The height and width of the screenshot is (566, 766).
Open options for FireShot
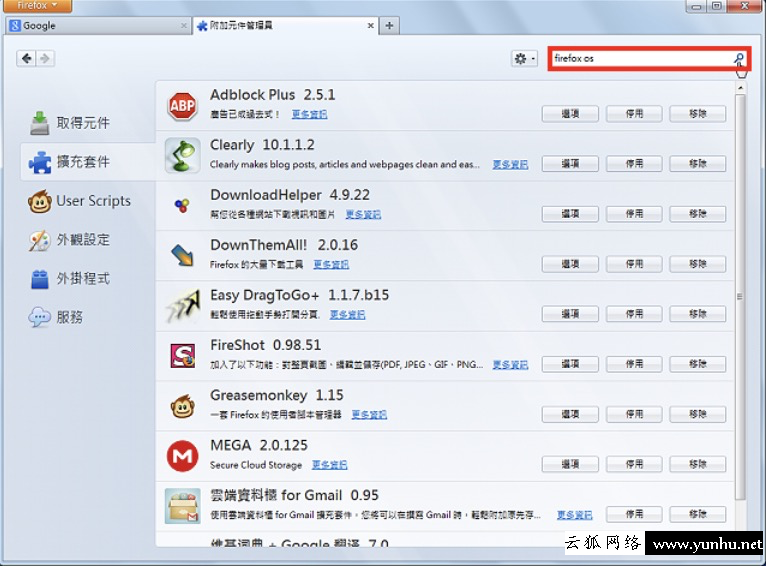click(x=570, y=364)
